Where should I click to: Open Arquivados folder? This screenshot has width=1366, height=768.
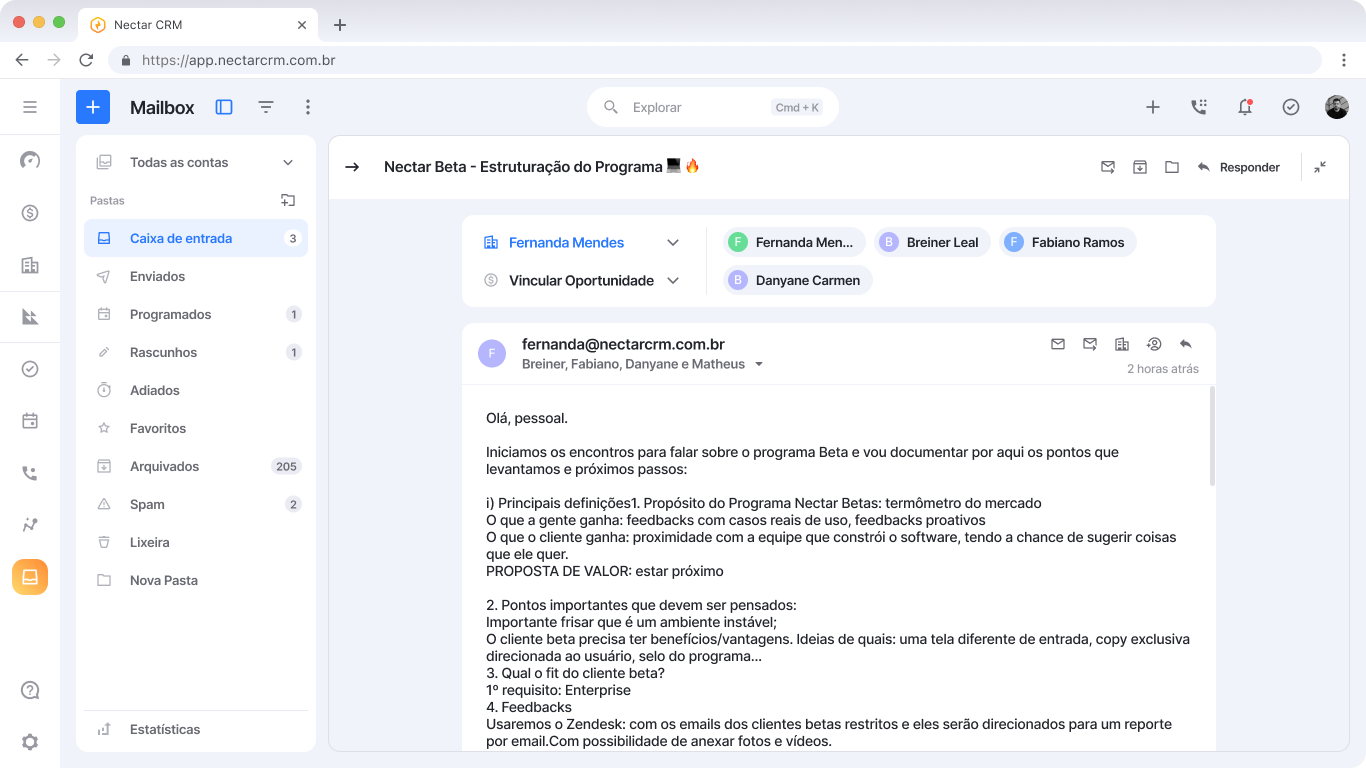coord(196,466)
